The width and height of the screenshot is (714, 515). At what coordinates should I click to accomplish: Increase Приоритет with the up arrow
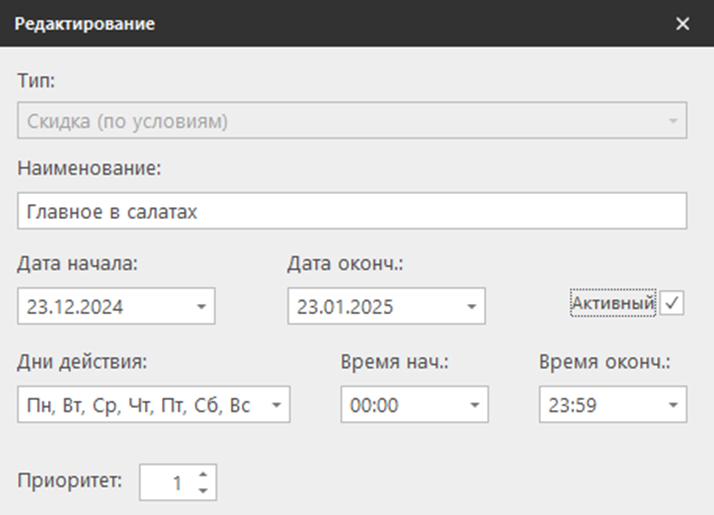coord(203,475)
